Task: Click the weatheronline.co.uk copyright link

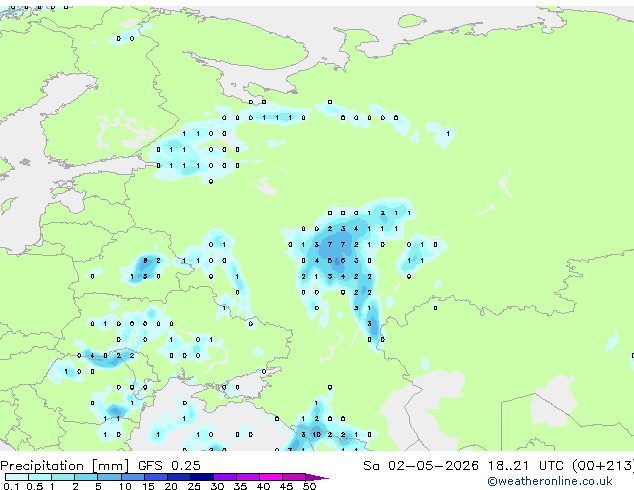Action: tap(550, 481)
